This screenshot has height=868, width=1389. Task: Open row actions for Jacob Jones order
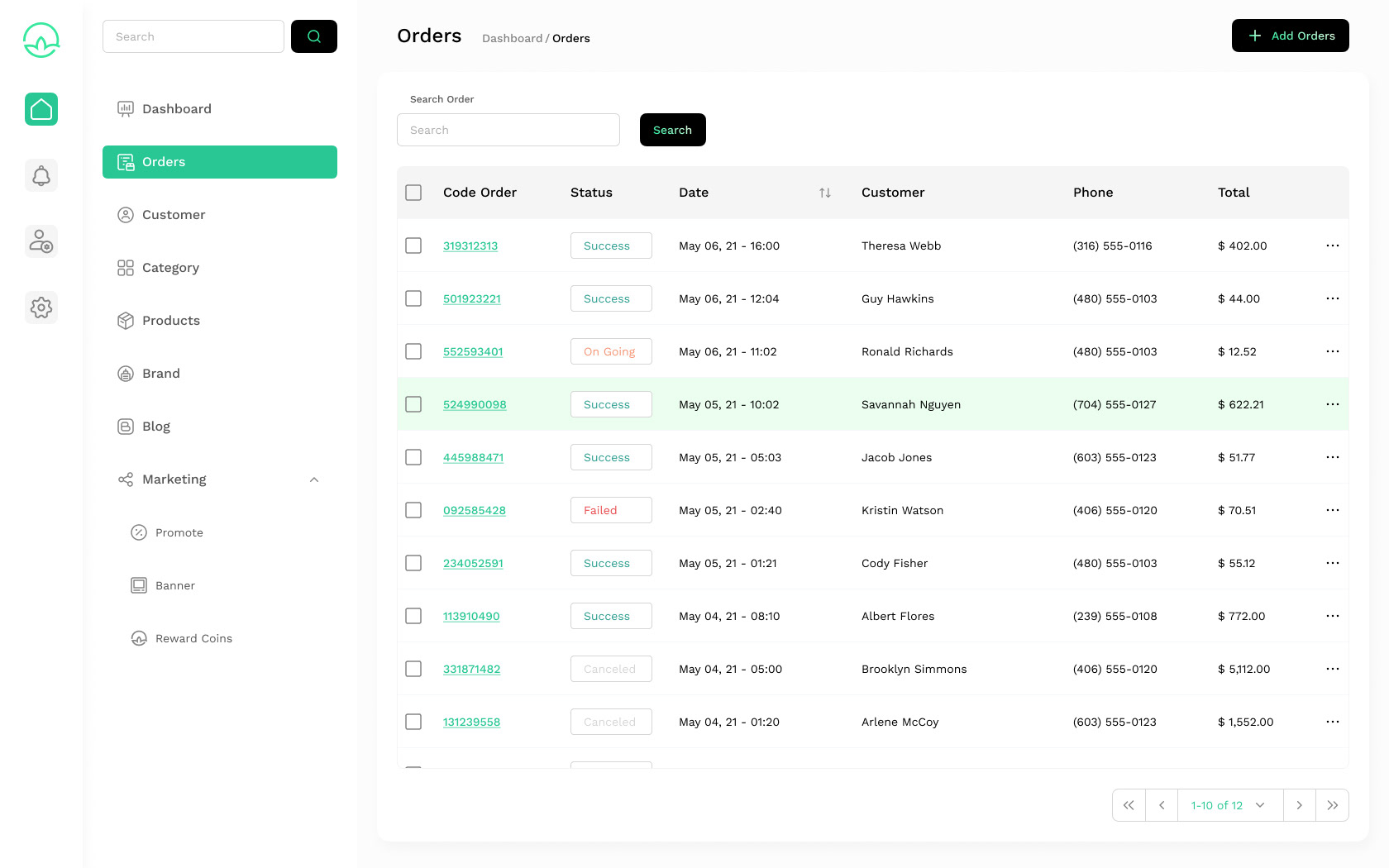point(1333,457)
